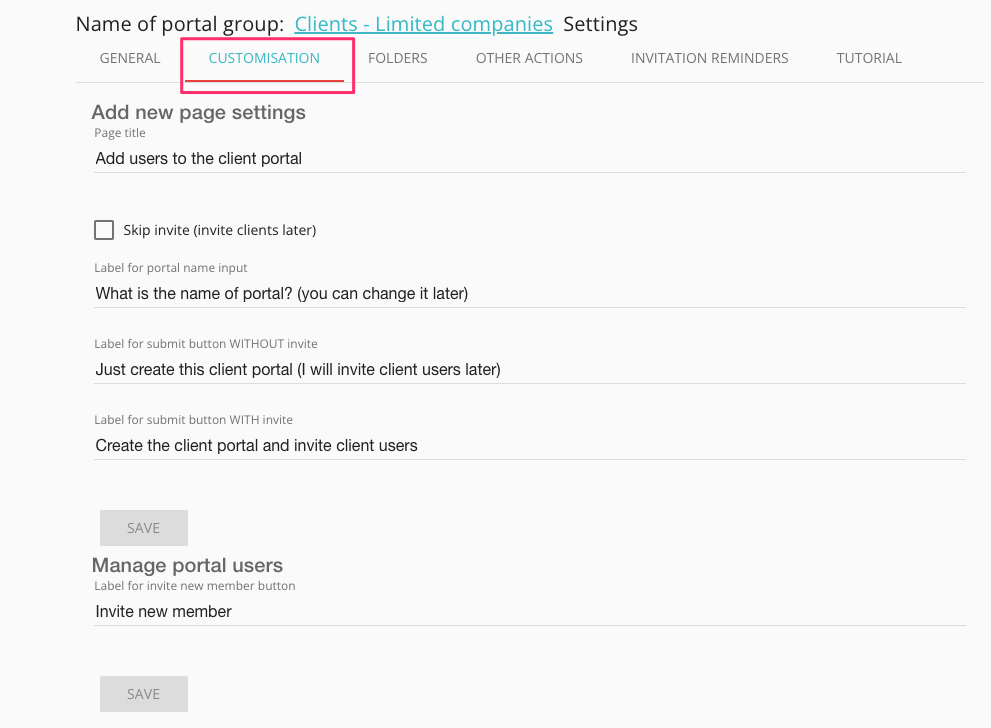Click the small 'Page title' caption
Viewport: 991px width, 728px height.
click(120, 133)
